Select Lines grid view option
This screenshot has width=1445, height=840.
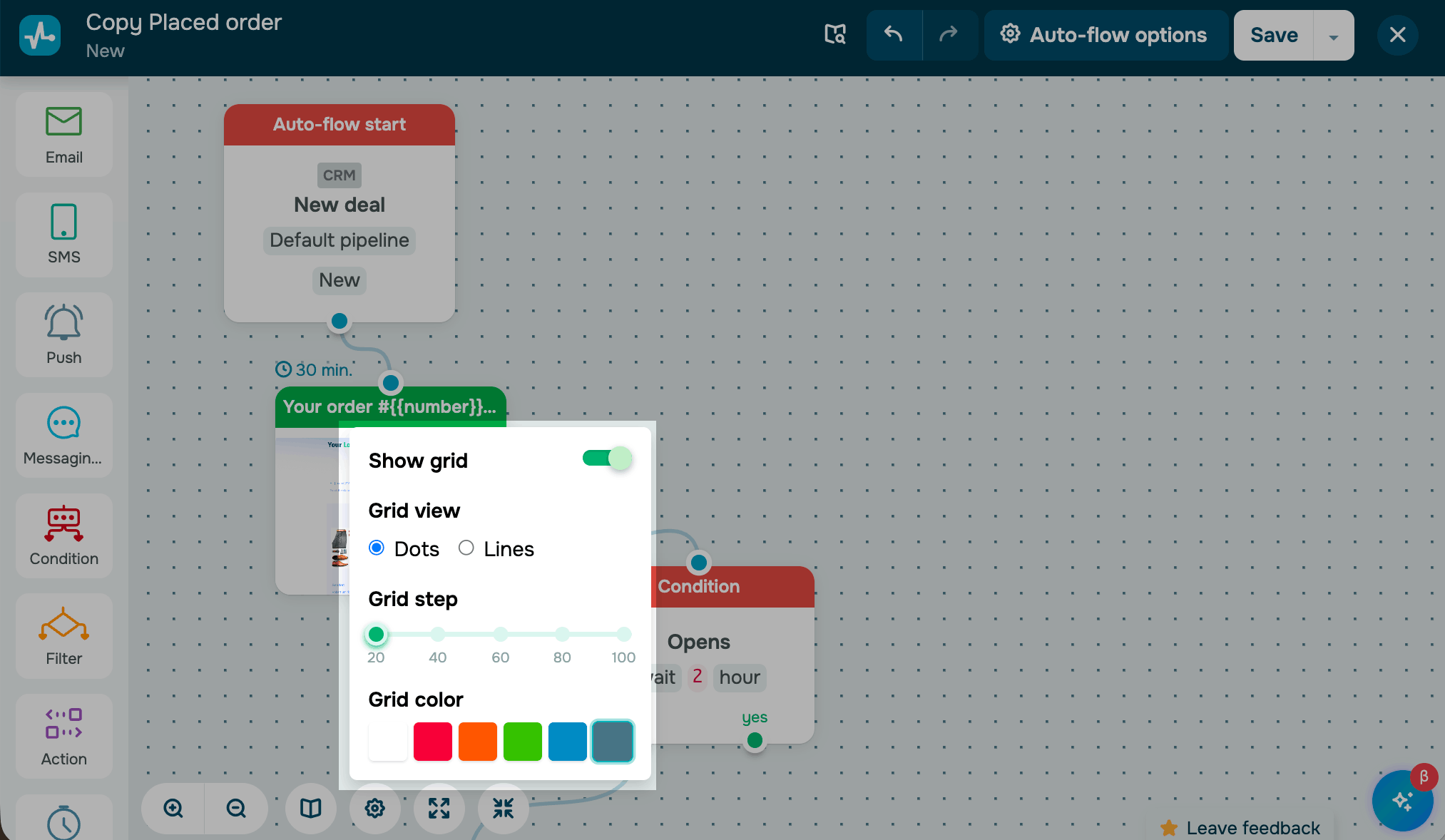(466, 548)
